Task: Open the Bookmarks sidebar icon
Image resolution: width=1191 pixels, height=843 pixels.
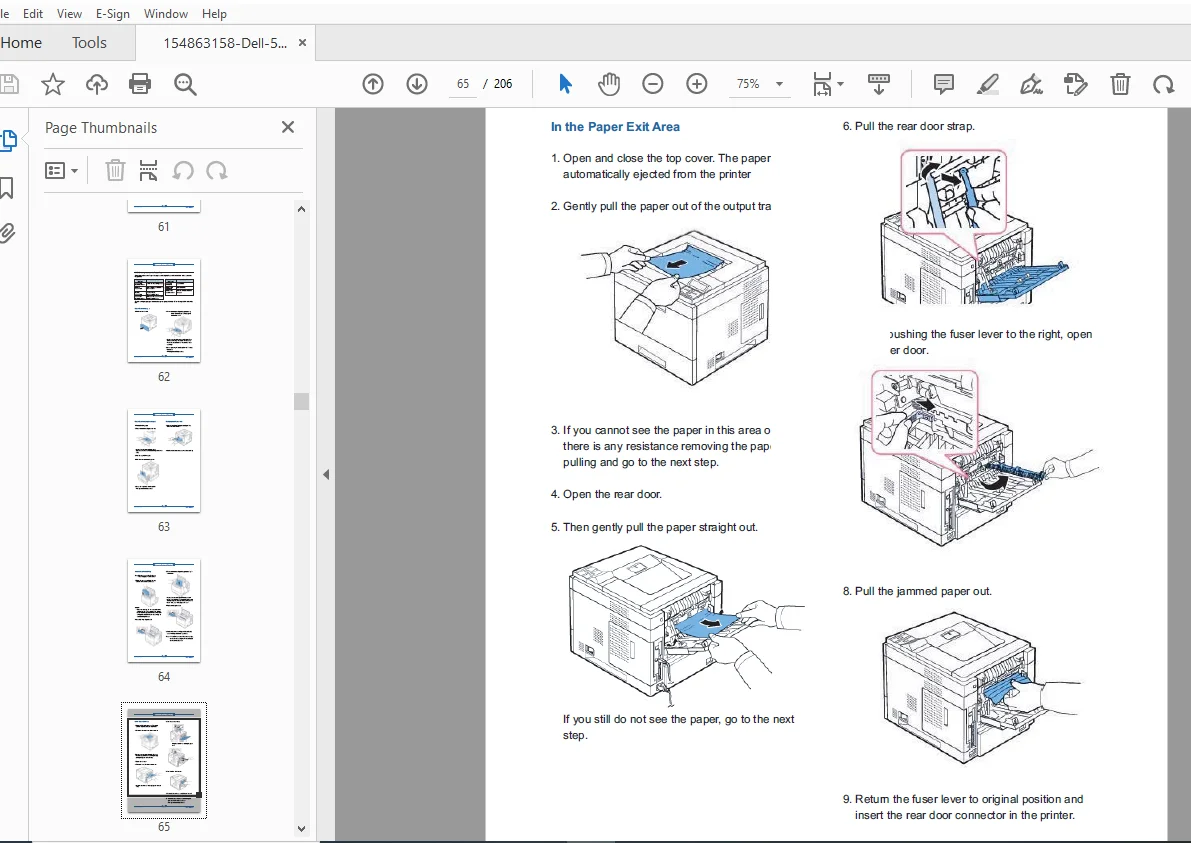Action: point(7,188)
